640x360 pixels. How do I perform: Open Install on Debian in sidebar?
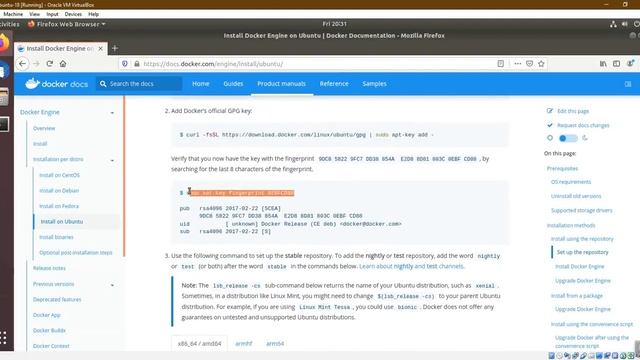pyautogui.click(x=59, y=191)
